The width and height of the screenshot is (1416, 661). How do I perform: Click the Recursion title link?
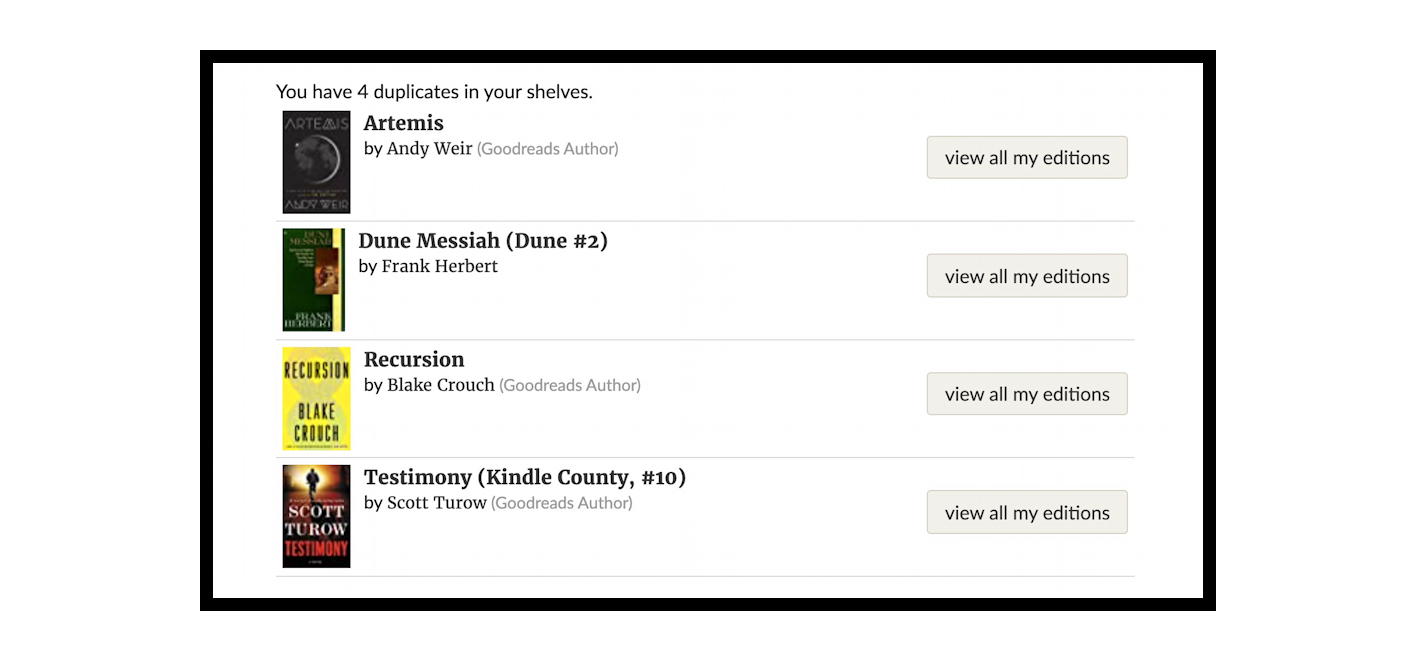click(x=414, y=359)
